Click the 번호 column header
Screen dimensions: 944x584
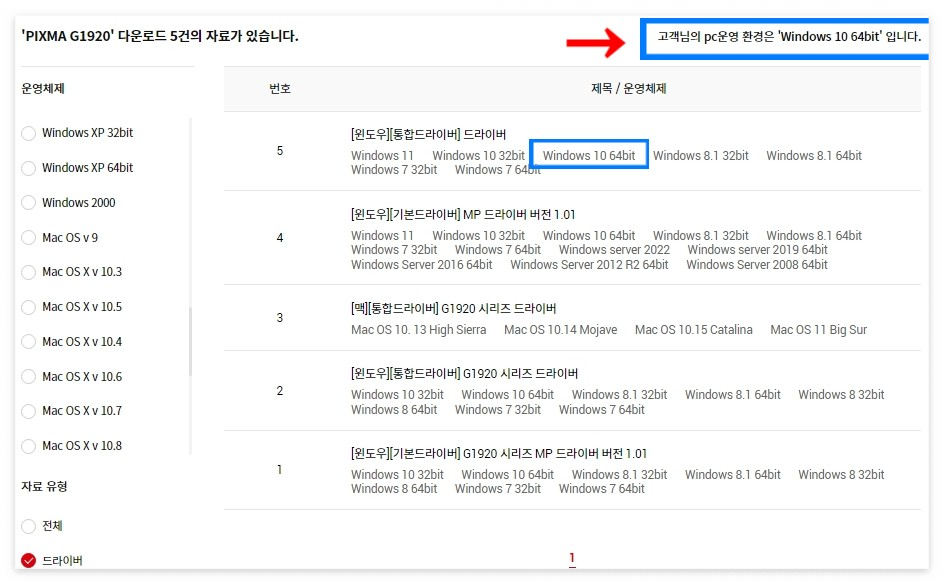pos(280,89)
